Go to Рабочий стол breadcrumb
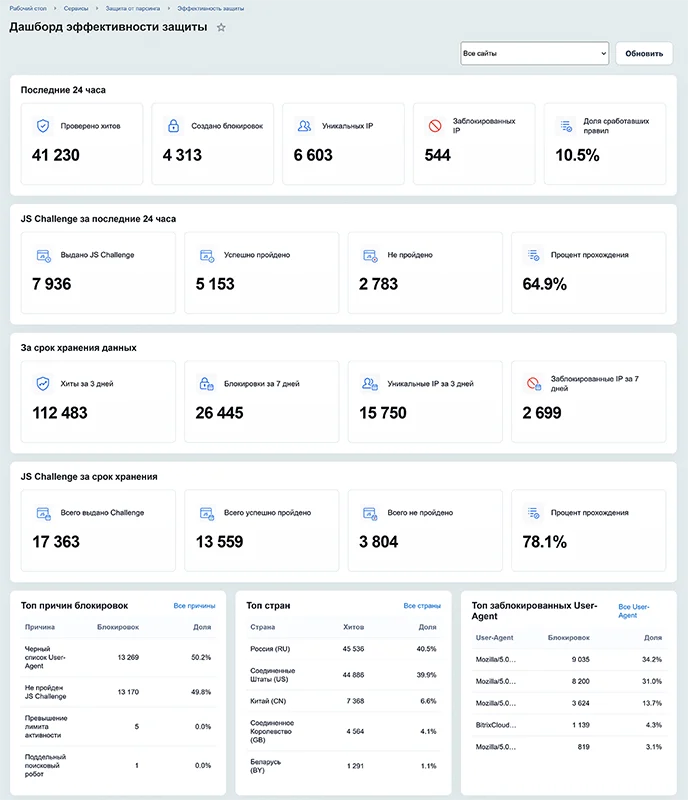The height and width of the screenshot is (800, 688). point(28,8)
